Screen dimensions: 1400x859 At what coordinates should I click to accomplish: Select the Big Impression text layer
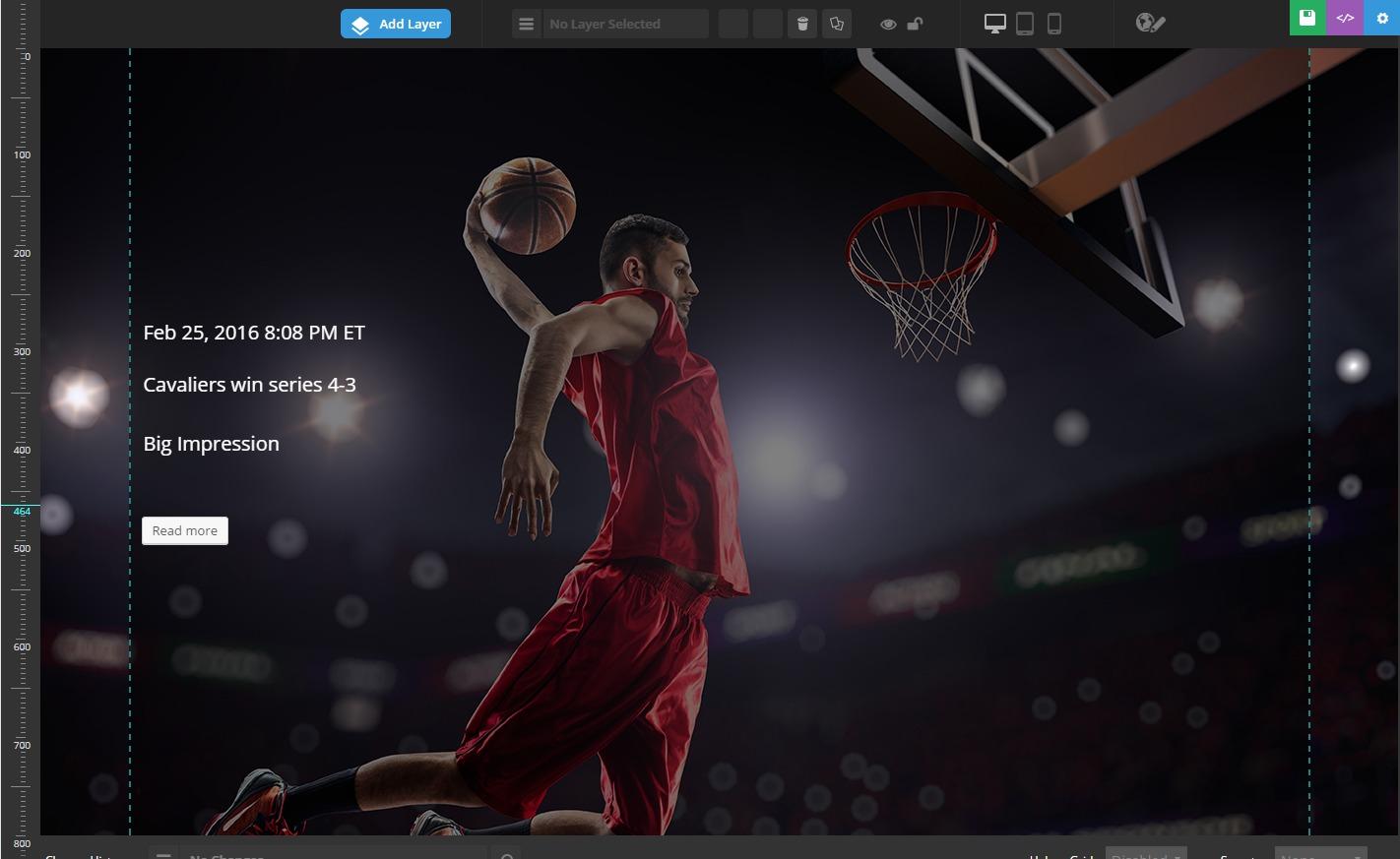(x=211, y=444)
